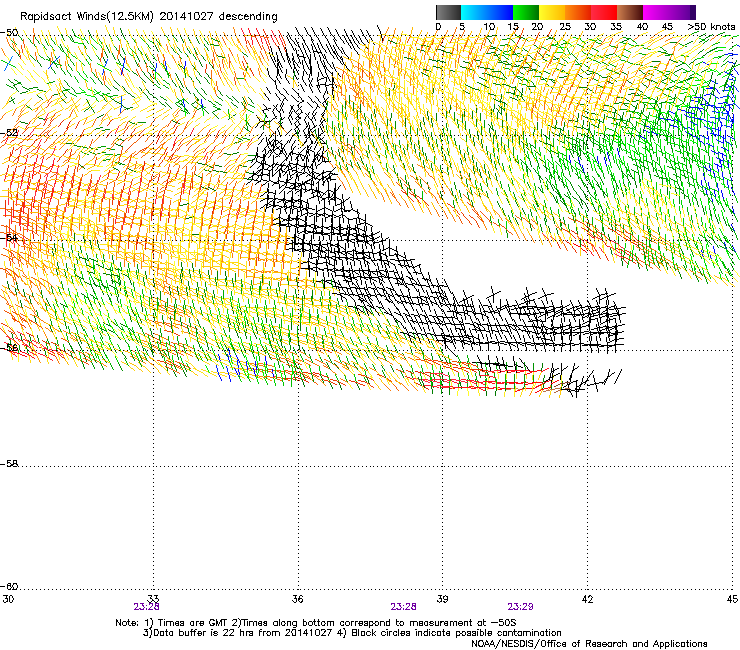
Task: Click the 'Times are GMT' note line
Action: coord(316,623)
